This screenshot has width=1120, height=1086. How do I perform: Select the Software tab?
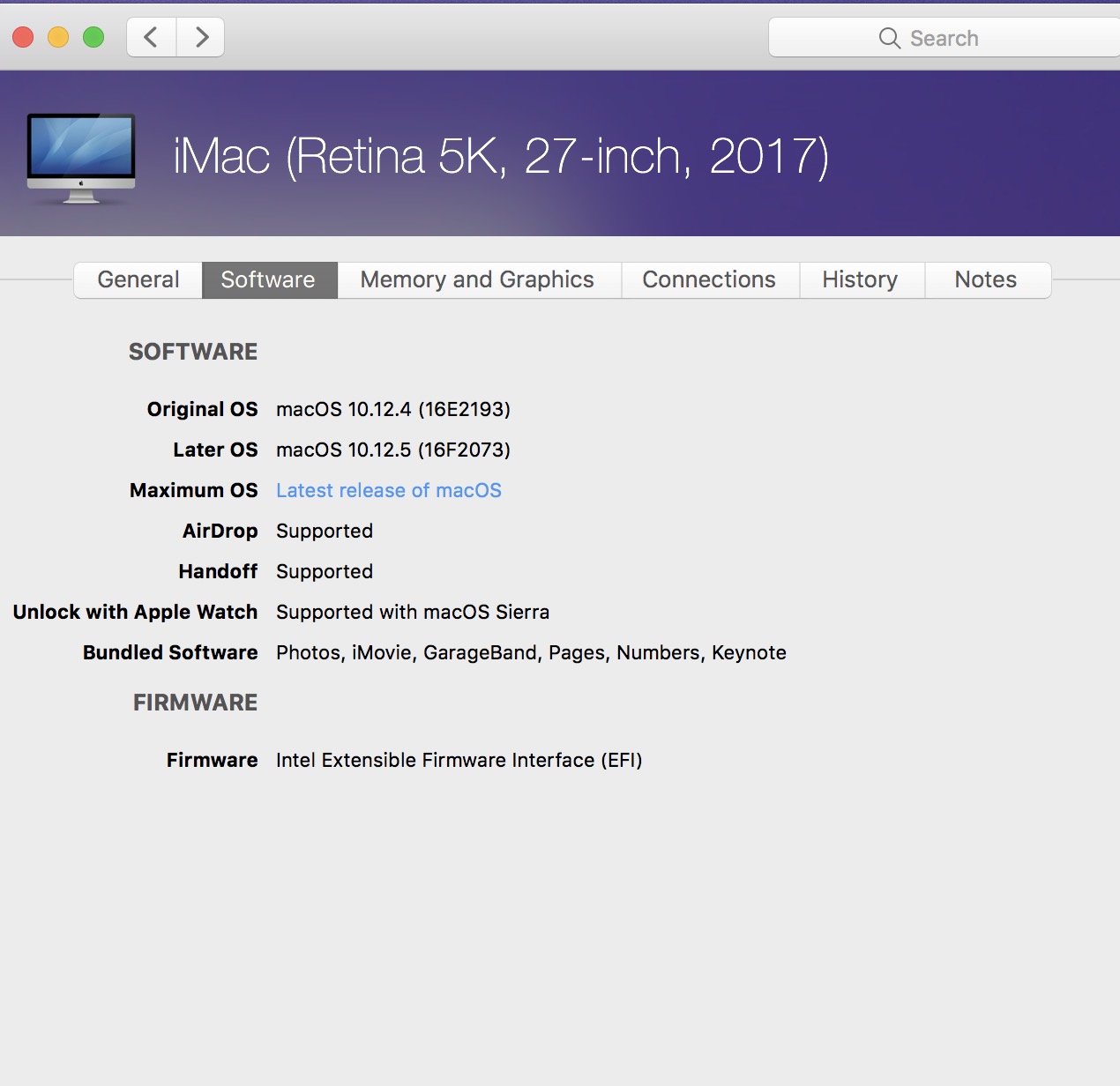268,279
